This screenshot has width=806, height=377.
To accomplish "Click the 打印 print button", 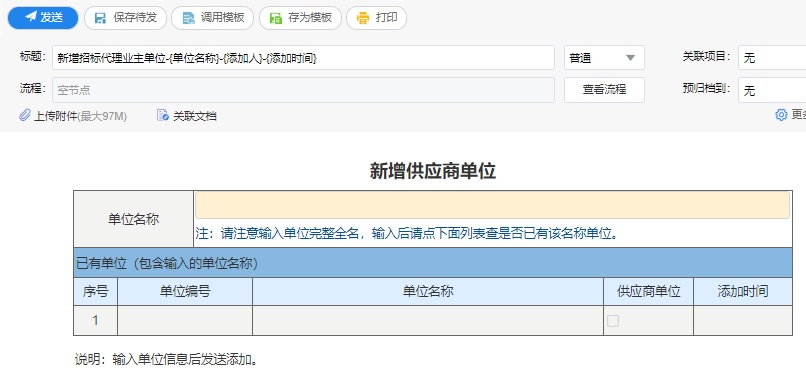I will point(376,18).
